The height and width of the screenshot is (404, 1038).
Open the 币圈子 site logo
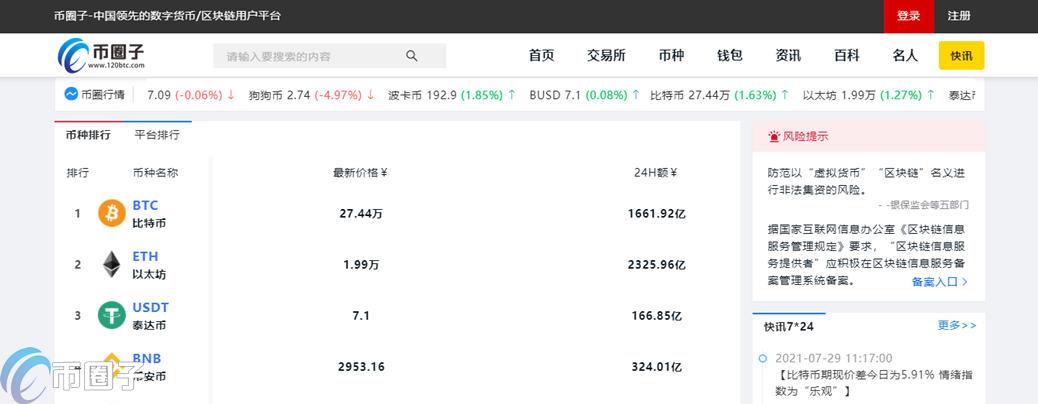pyautogui.click(x=101, y=55)
